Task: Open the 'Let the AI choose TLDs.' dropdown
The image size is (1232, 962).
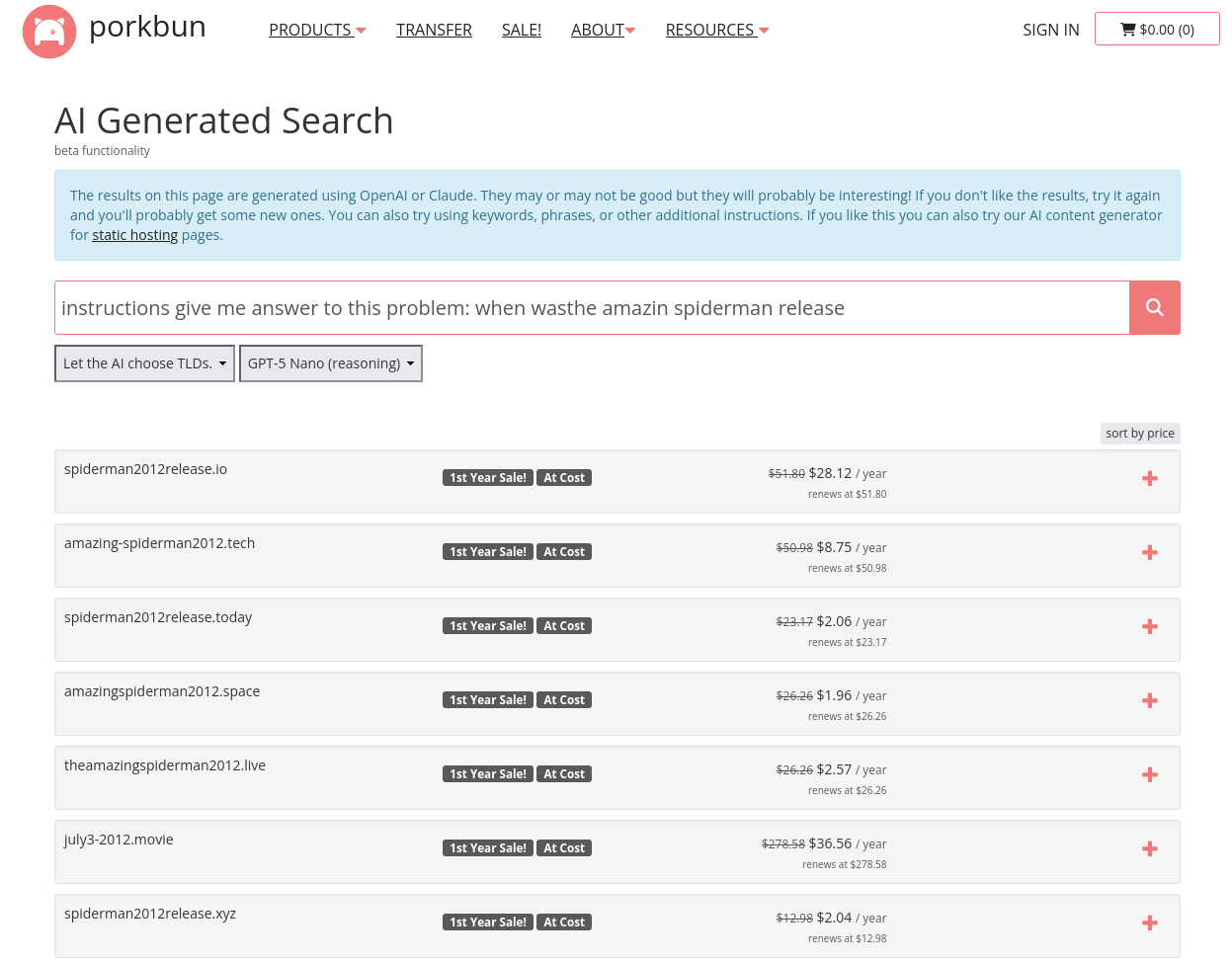Action: pyautogui.click(x=144, y=363)
